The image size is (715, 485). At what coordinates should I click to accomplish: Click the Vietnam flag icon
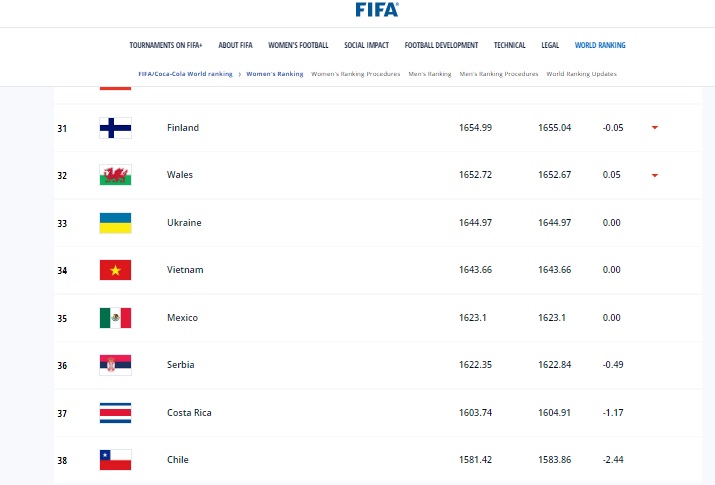115,270
